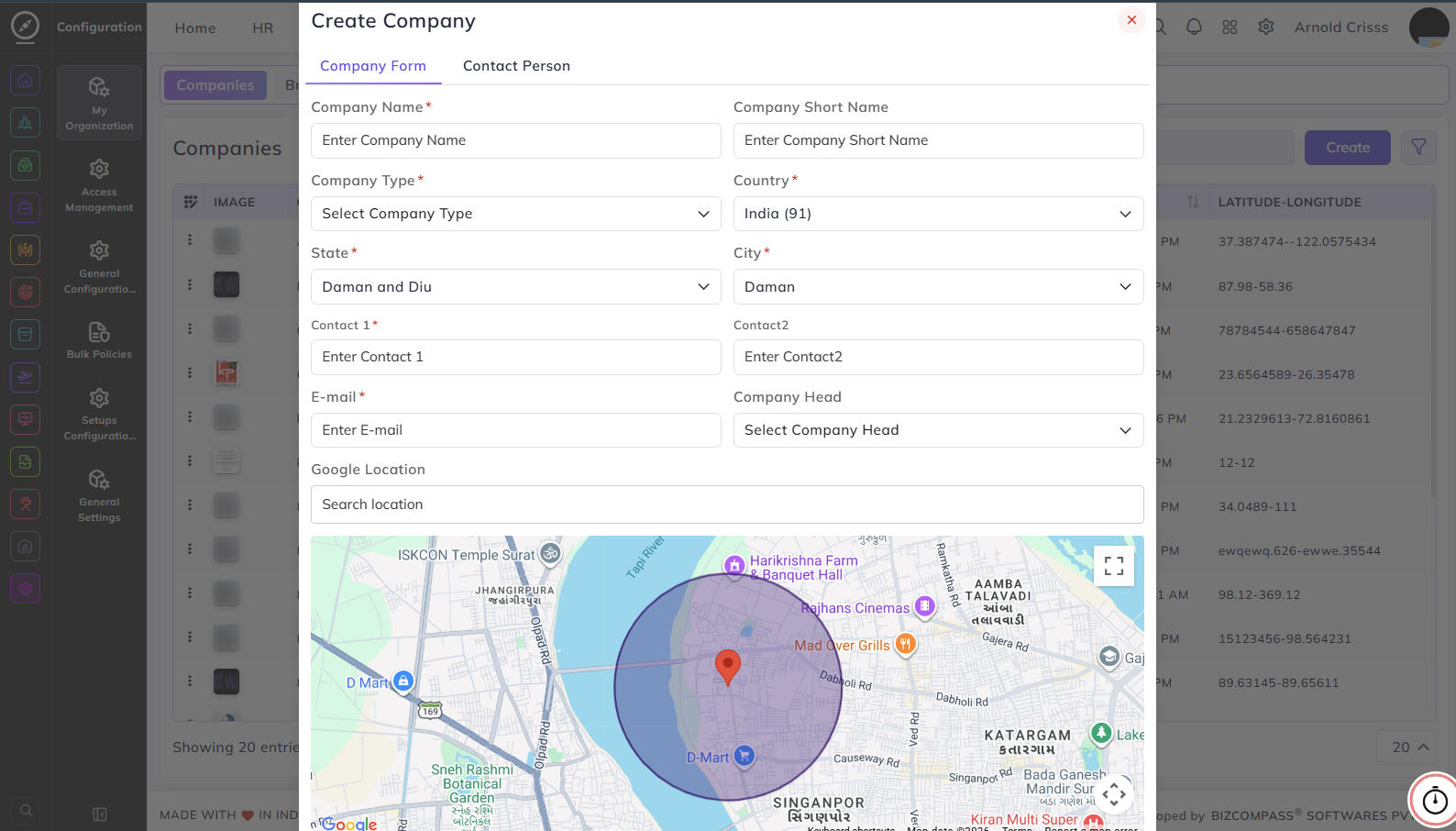Viewport: 1456px width, 831px height.
Task: Focus the E-mail field
Action: click(x=516, y=430)
